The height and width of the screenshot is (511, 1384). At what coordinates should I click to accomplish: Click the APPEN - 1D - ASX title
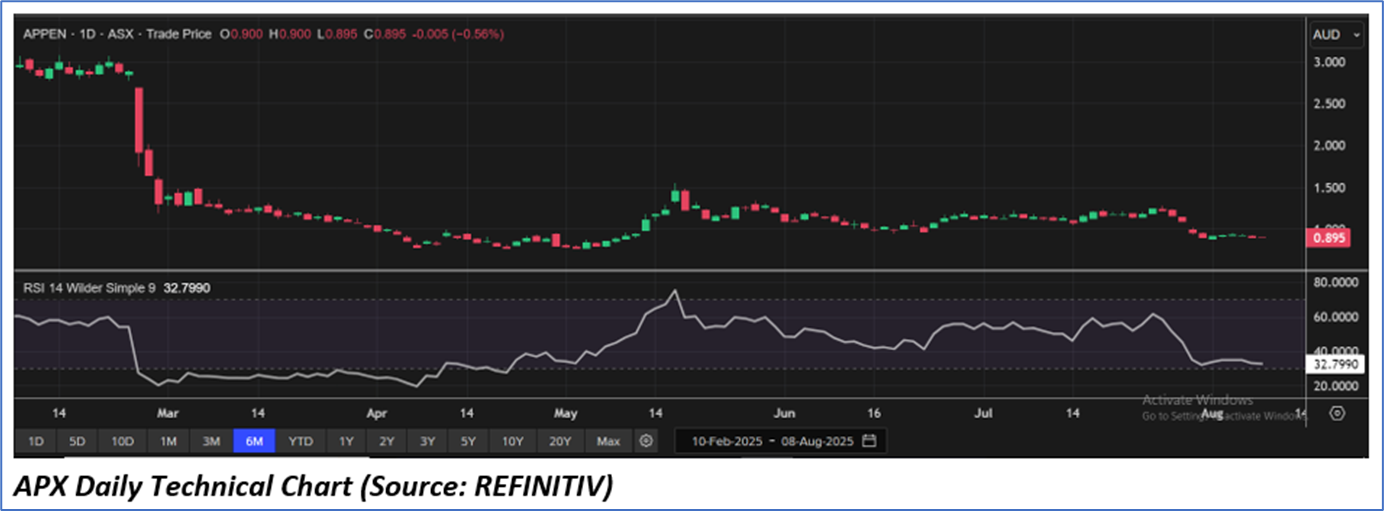tap(92, 34)
